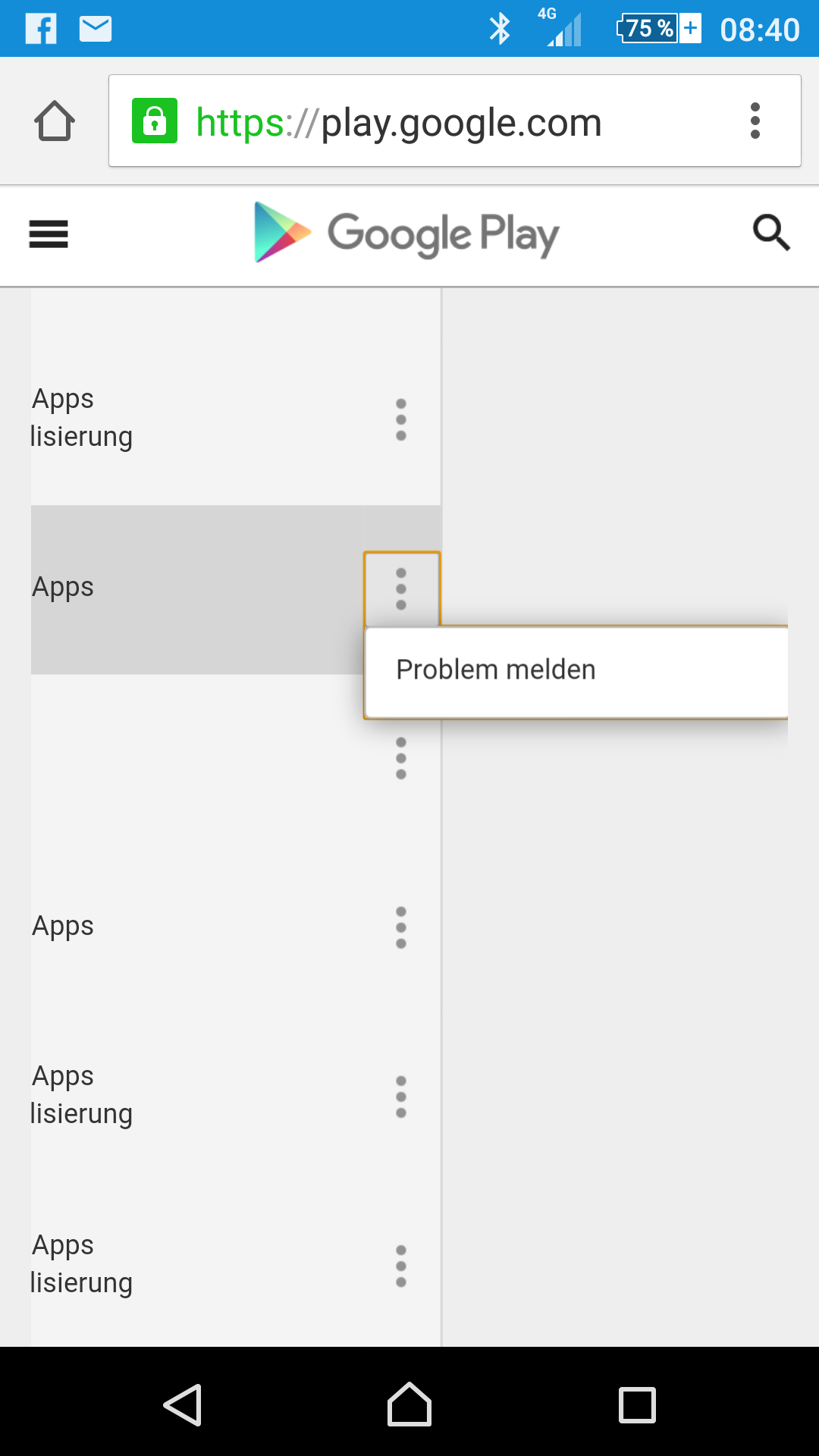Click the Google Play logo
This screenshot has height=1456, width=819.
coord(406,233)
